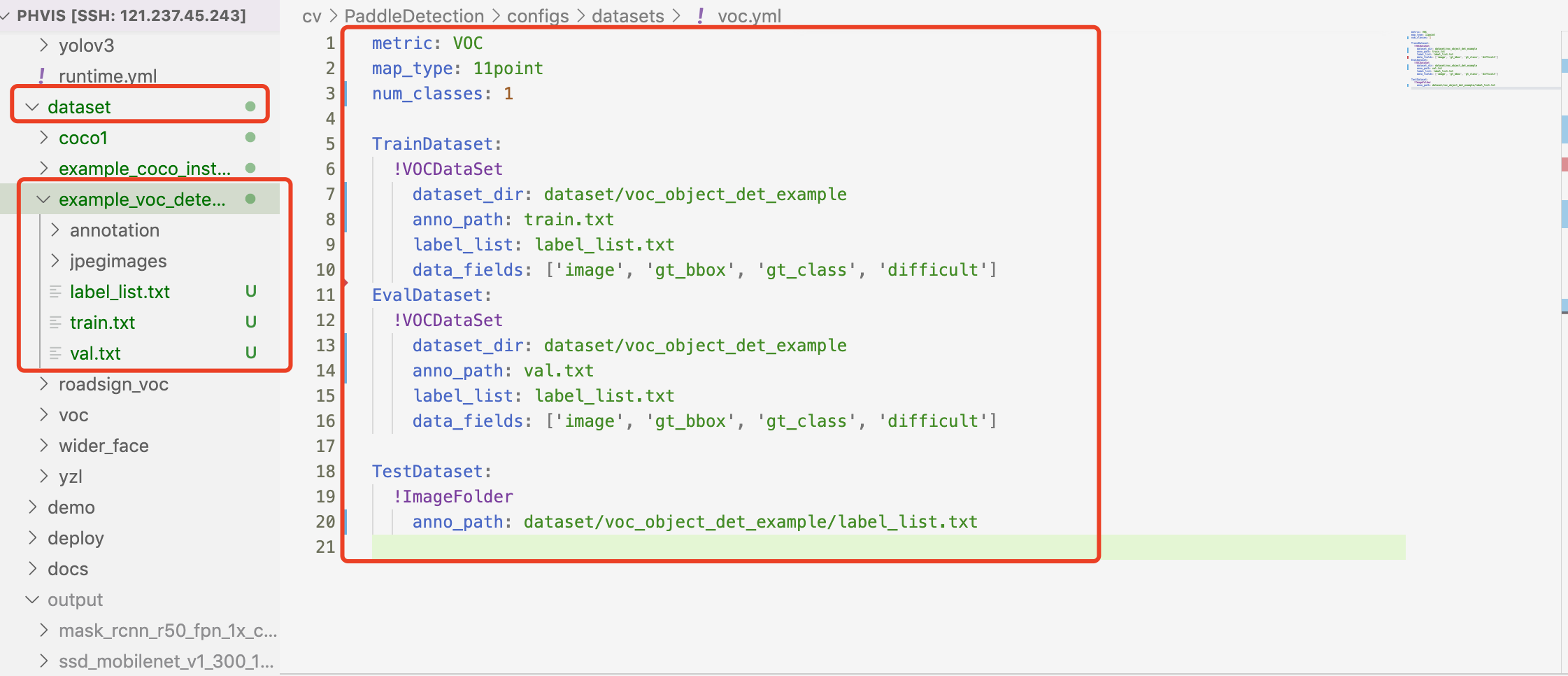
Task: Expand the coco1 folder
Action: coord(44,138)
